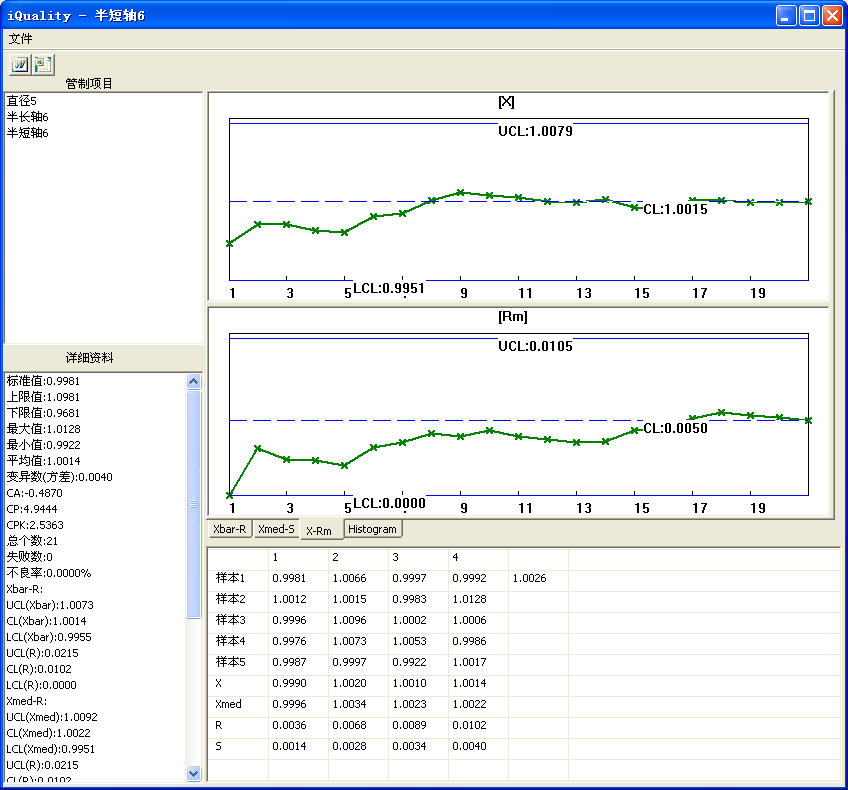Viewport: 848px width, 790px height.
Task: Select the CPK:2.5363 line in details
Action: pos(35,525)
